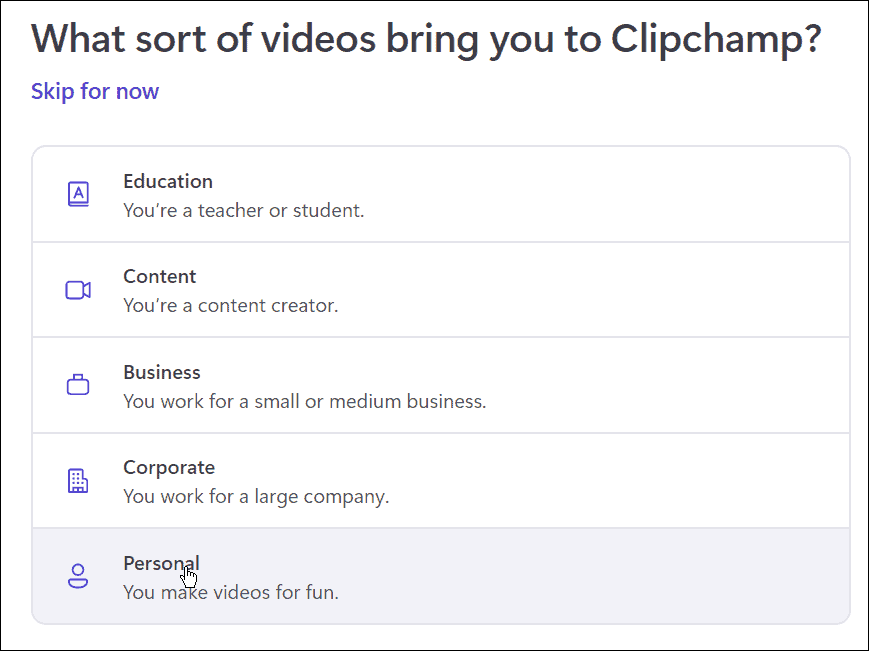Click the Content video camera icon
This screenshot has height=651, width=869.
[x=78, y=290]
